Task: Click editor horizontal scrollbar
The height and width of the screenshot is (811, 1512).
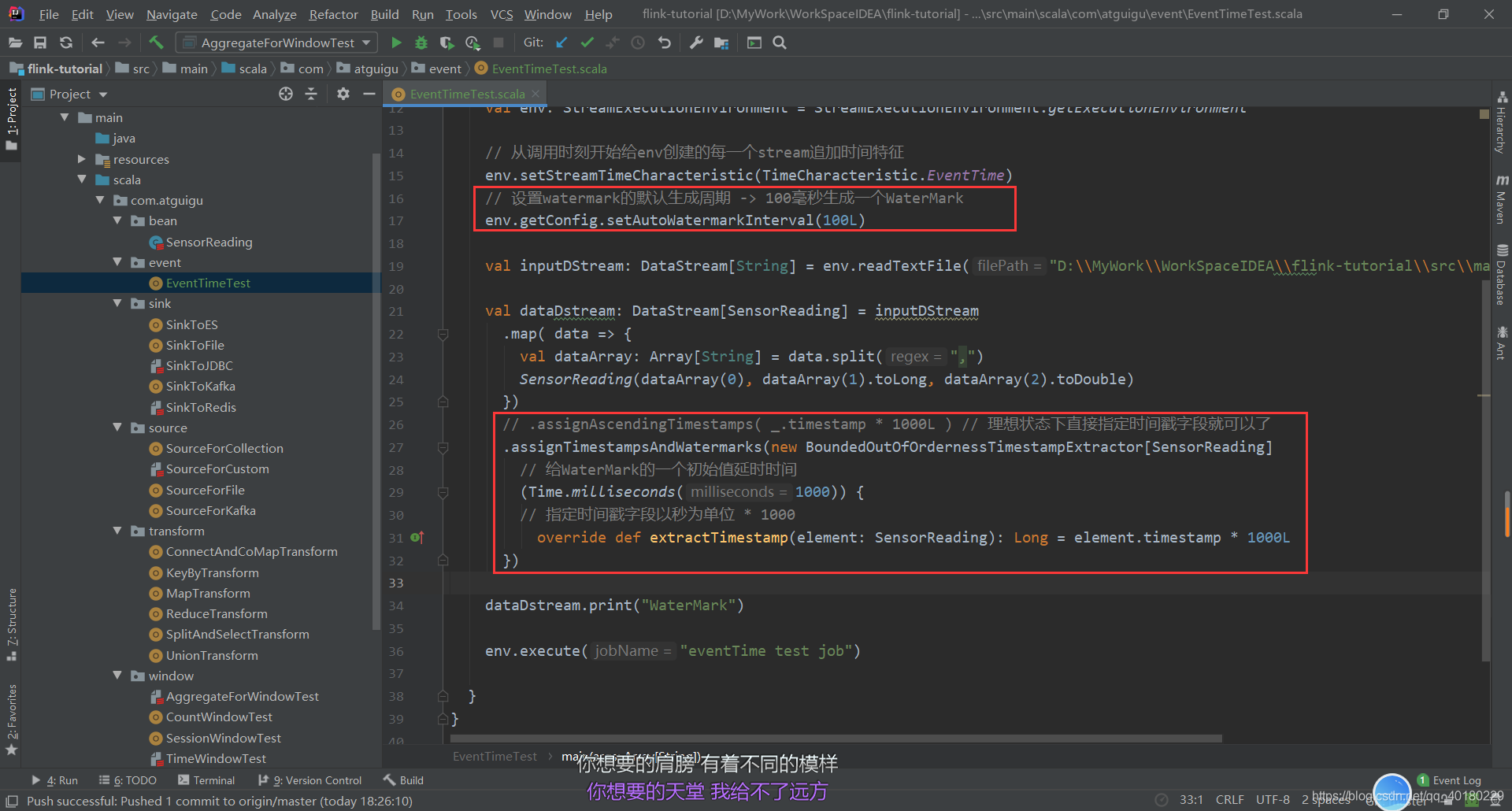Action: 836,739
